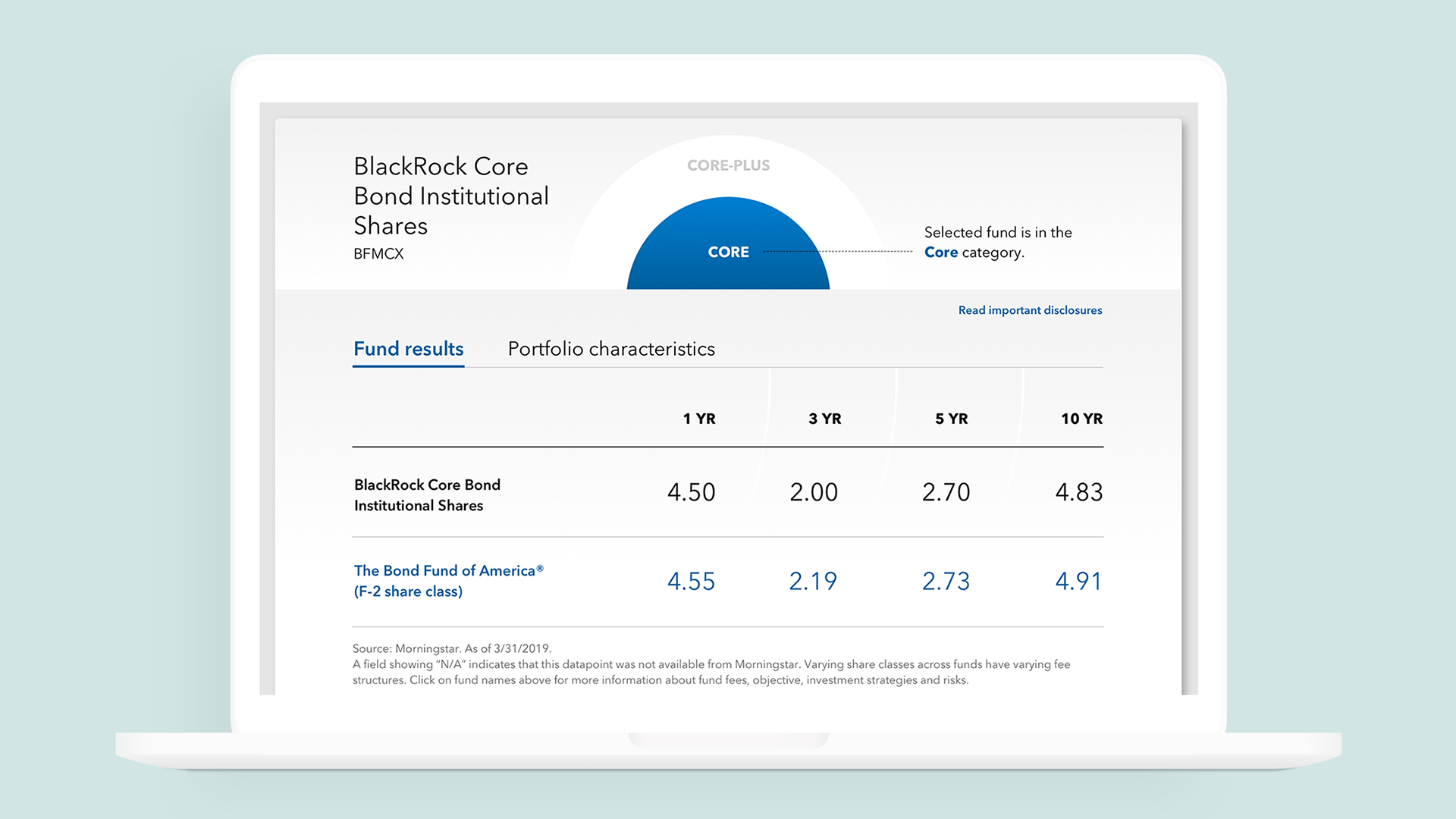Click the 5 YR column header

[951, 419]
